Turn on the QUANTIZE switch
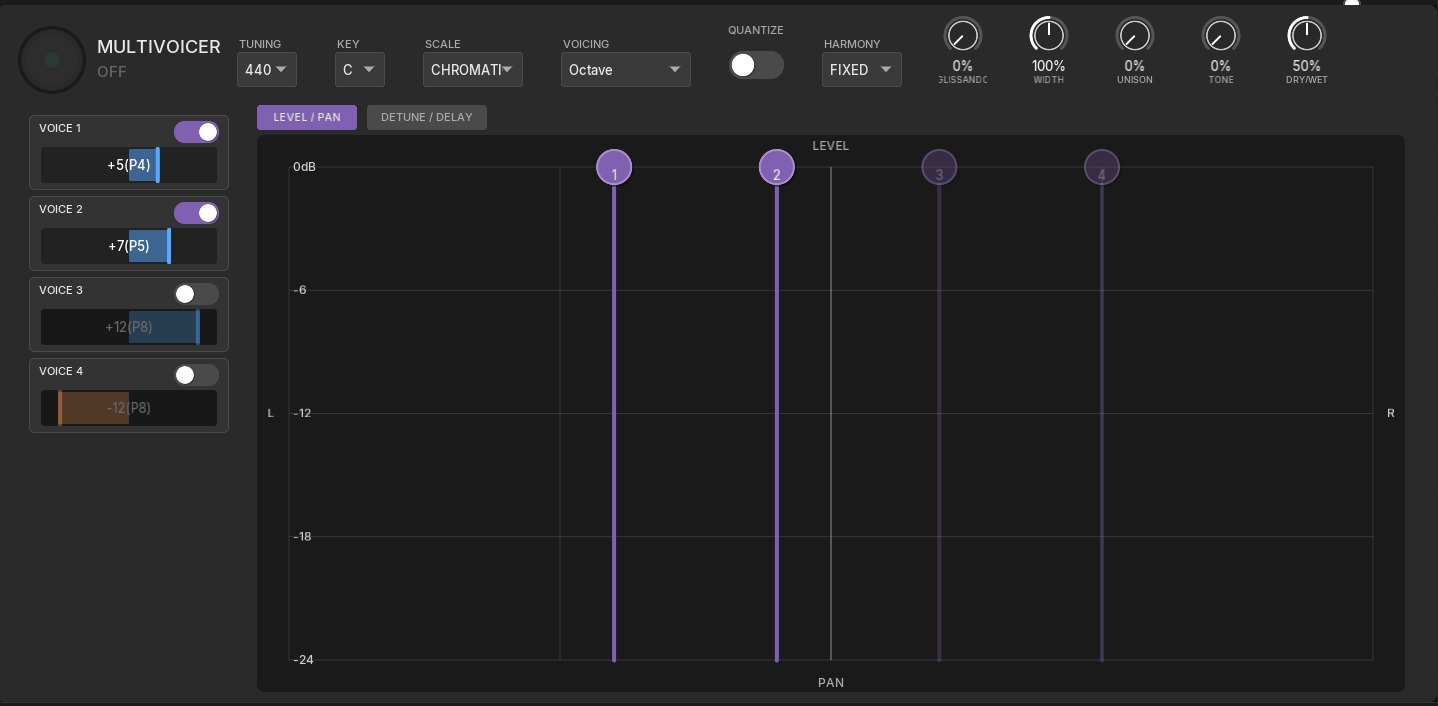The height and width of the screenshot is (706, 1438). [x=756, y=64]
